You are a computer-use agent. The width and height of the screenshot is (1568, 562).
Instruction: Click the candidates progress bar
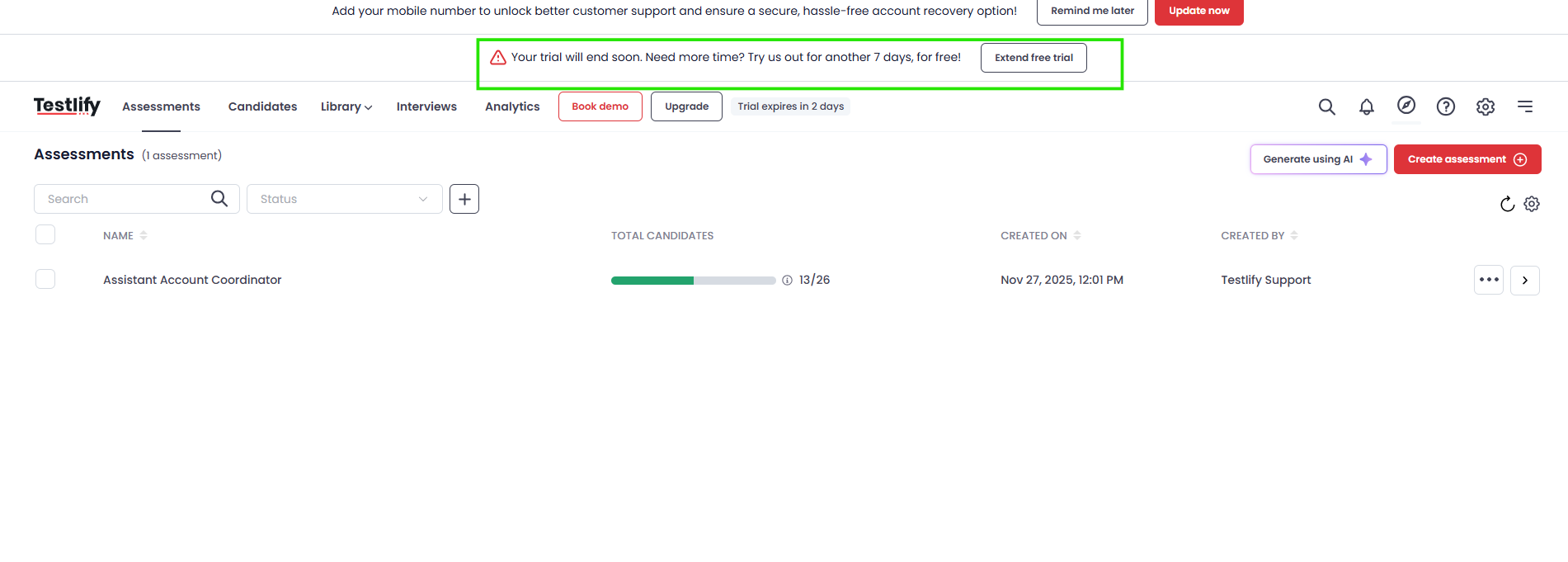click(694, 281)
